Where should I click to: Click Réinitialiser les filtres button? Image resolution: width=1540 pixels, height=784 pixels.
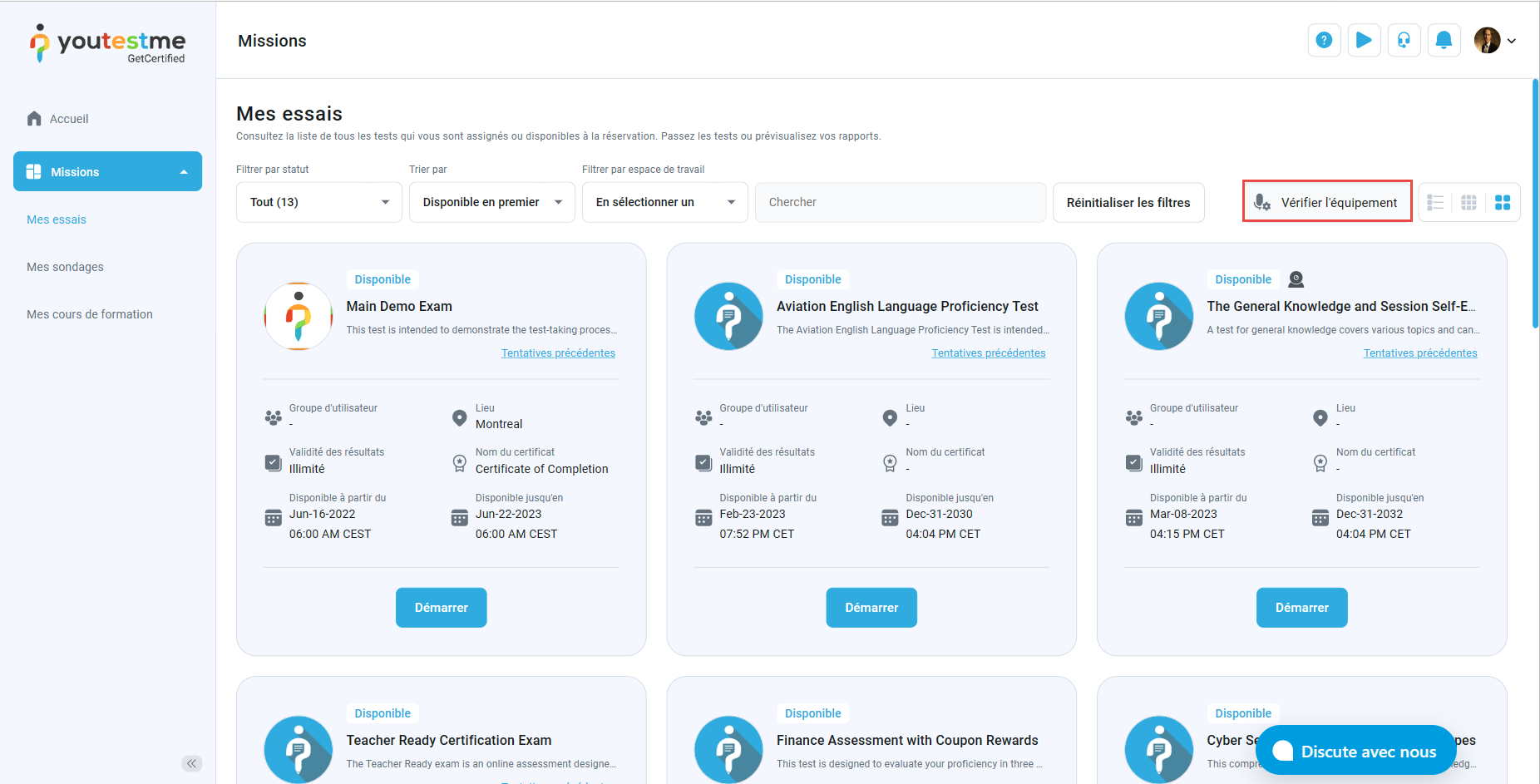pos(1128,202)
